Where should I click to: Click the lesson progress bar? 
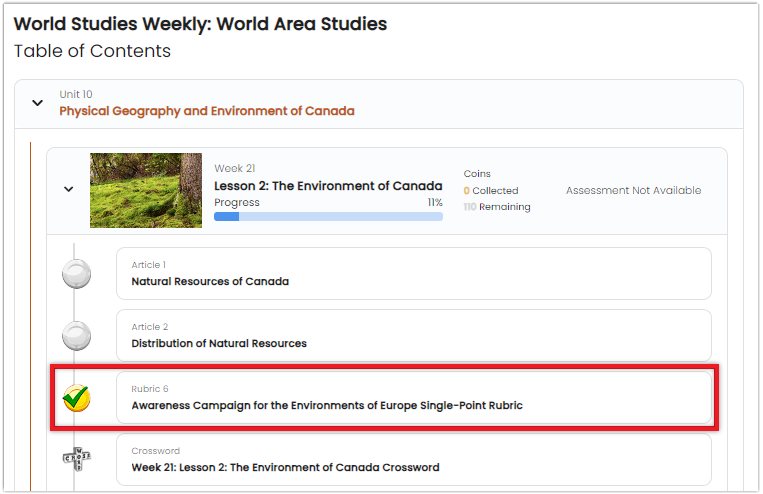click(328, 217)
